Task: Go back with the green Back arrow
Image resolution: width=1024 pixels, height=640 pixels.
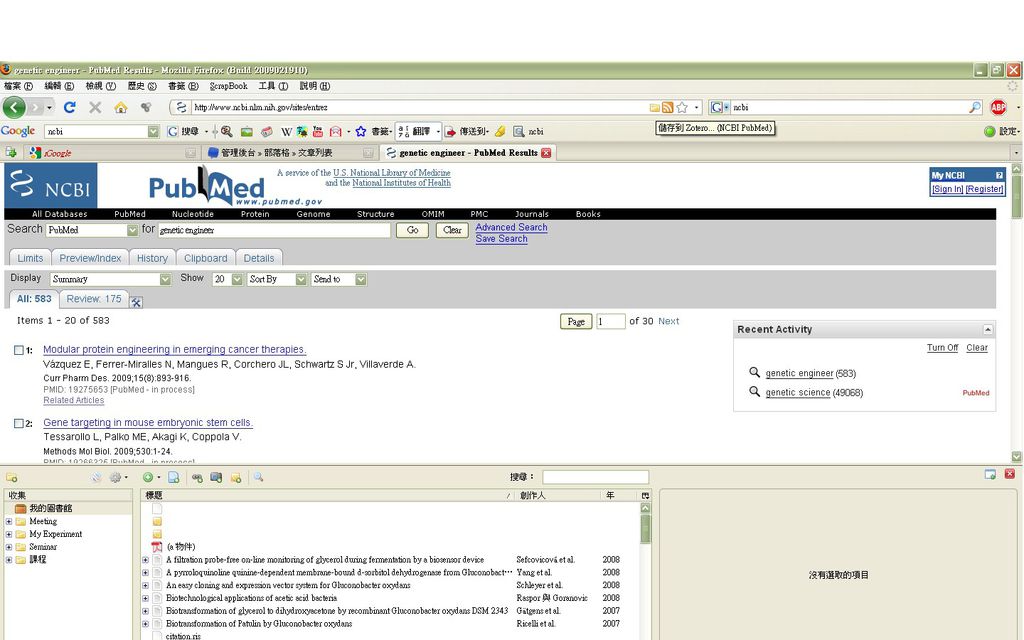Action: tap(14, 107)
